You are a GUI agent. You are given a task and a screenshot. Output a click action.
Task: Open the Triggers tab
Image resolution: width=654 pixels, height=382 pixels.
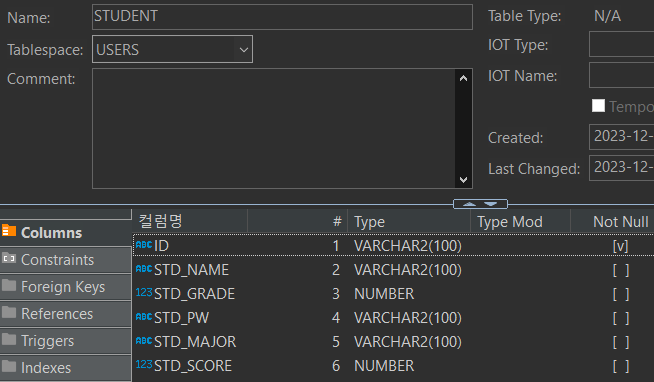coord(65,341)
